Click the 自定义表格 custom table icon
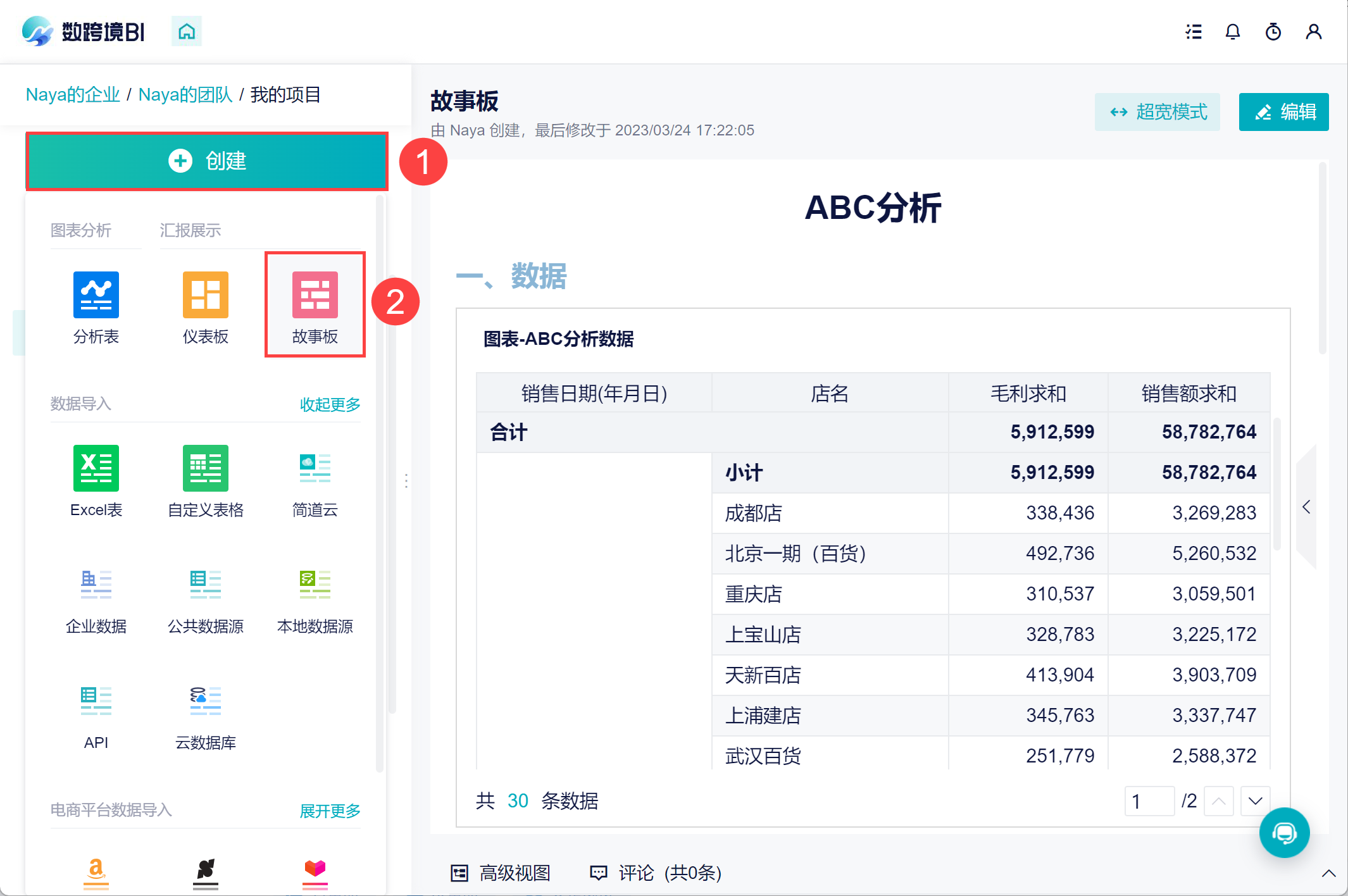This screenshot has width=1348, height=896. [205, 468]
